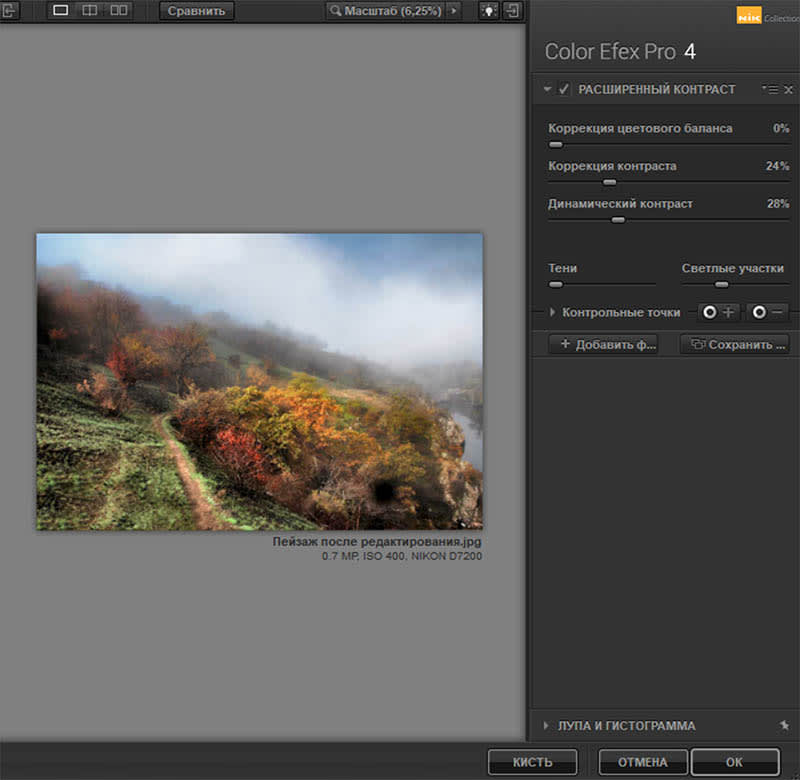
Task: Click Сохранить recipe button
Action: pyautogui.click(x=735, y=344)
